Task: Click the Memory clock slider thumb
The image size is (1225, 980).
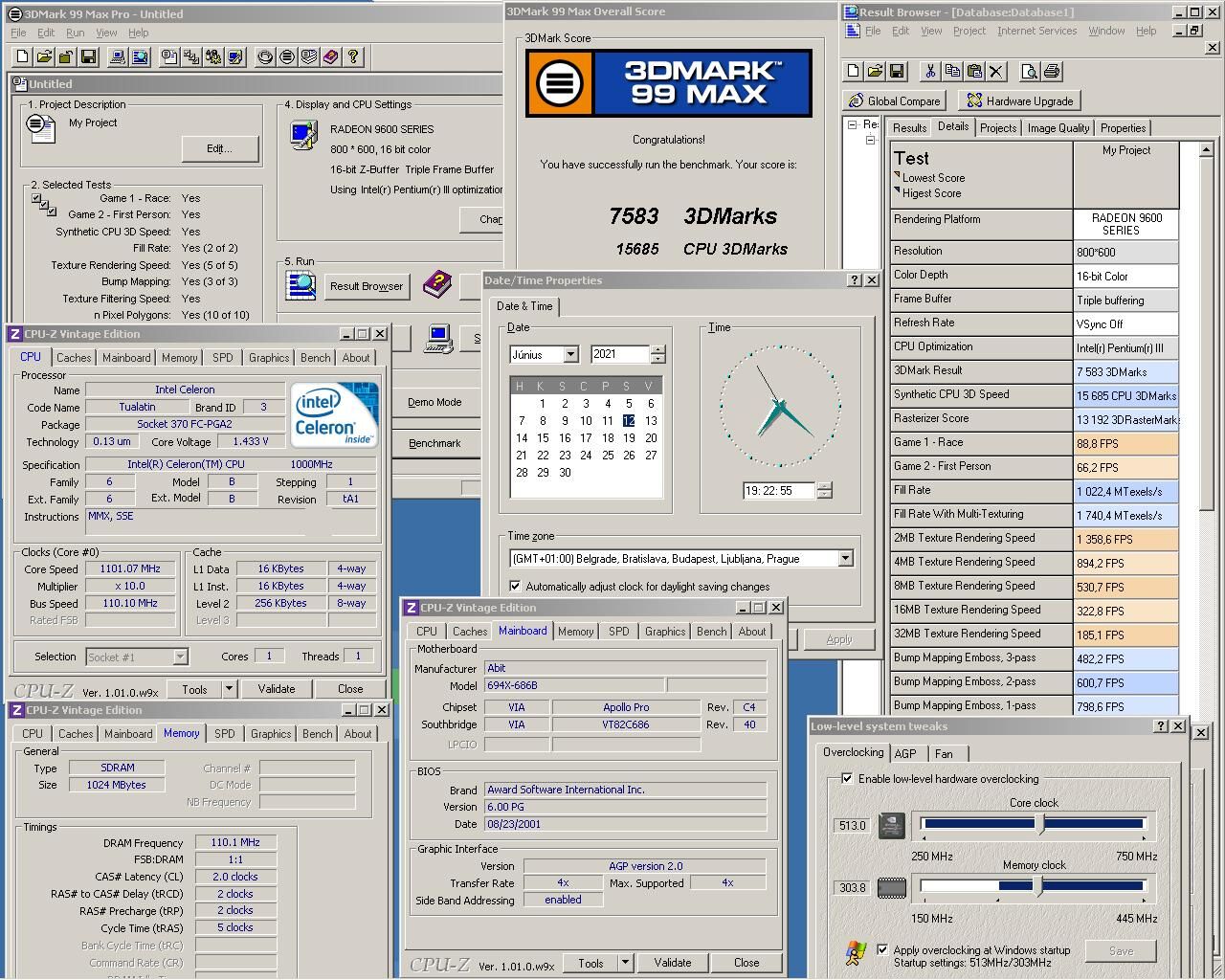Action: [1038, 886]
